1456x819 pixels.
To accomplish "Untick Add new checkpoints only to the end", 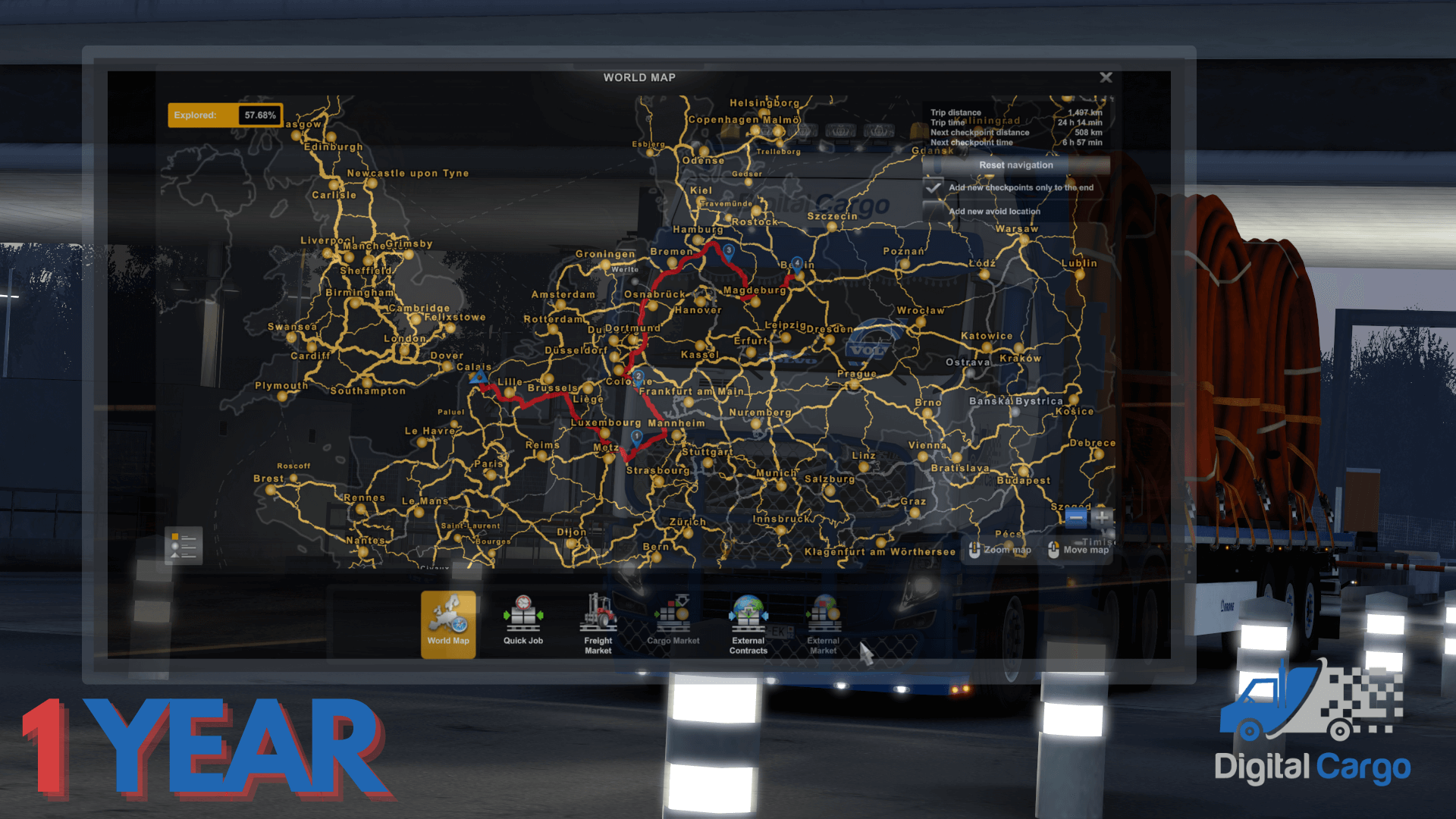I will click(x=934, y=187).
